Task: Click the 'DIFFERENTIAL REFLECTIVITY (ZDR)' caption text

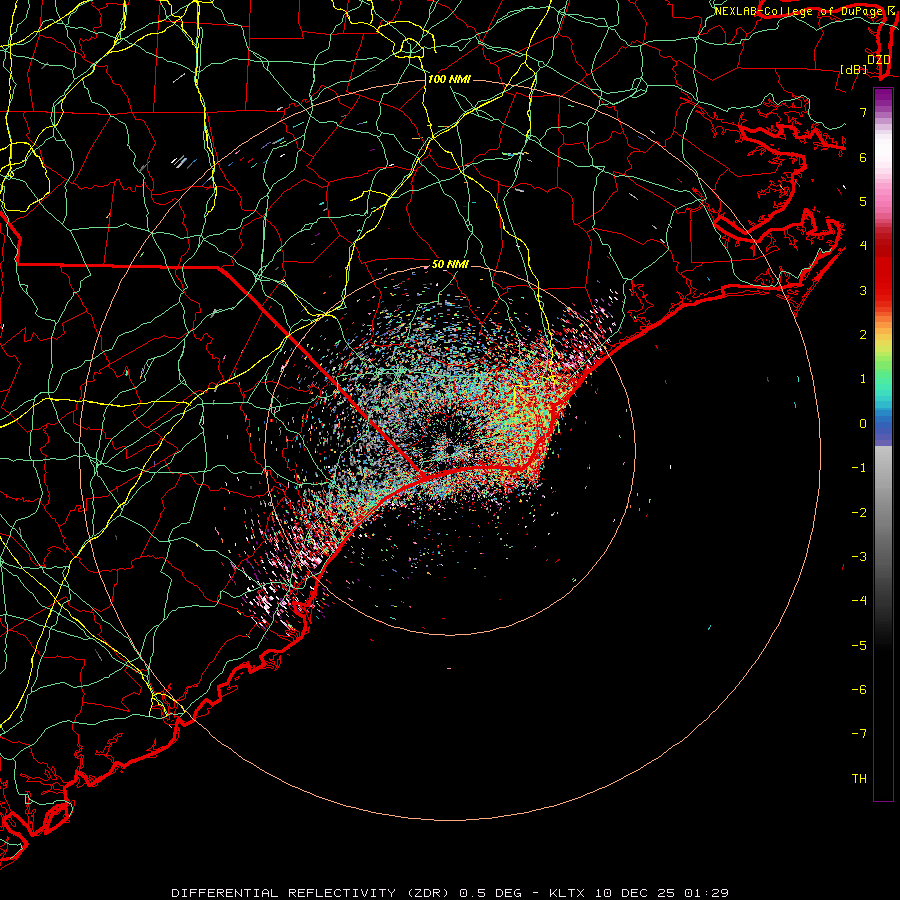Action: pyautogui.click(x=312, y=893)
